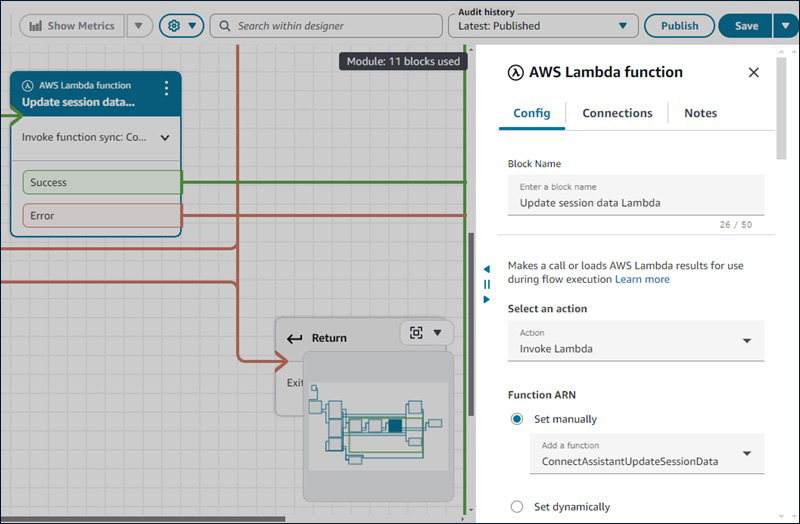Open the Learn more link
The width and height of the screenshot is (800, 524).
(642, 279)
